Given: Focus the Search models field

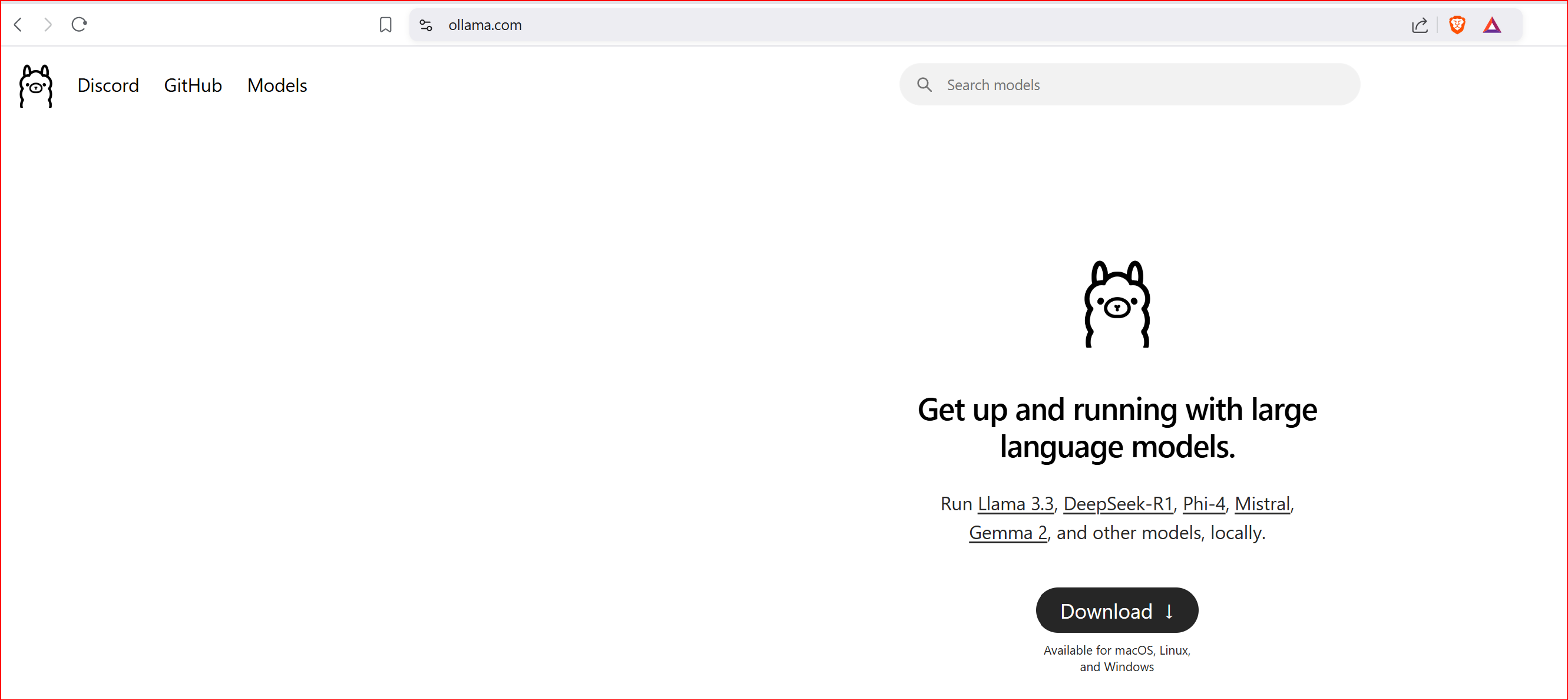Looking at the screenshot, I should coord(1130,85).
